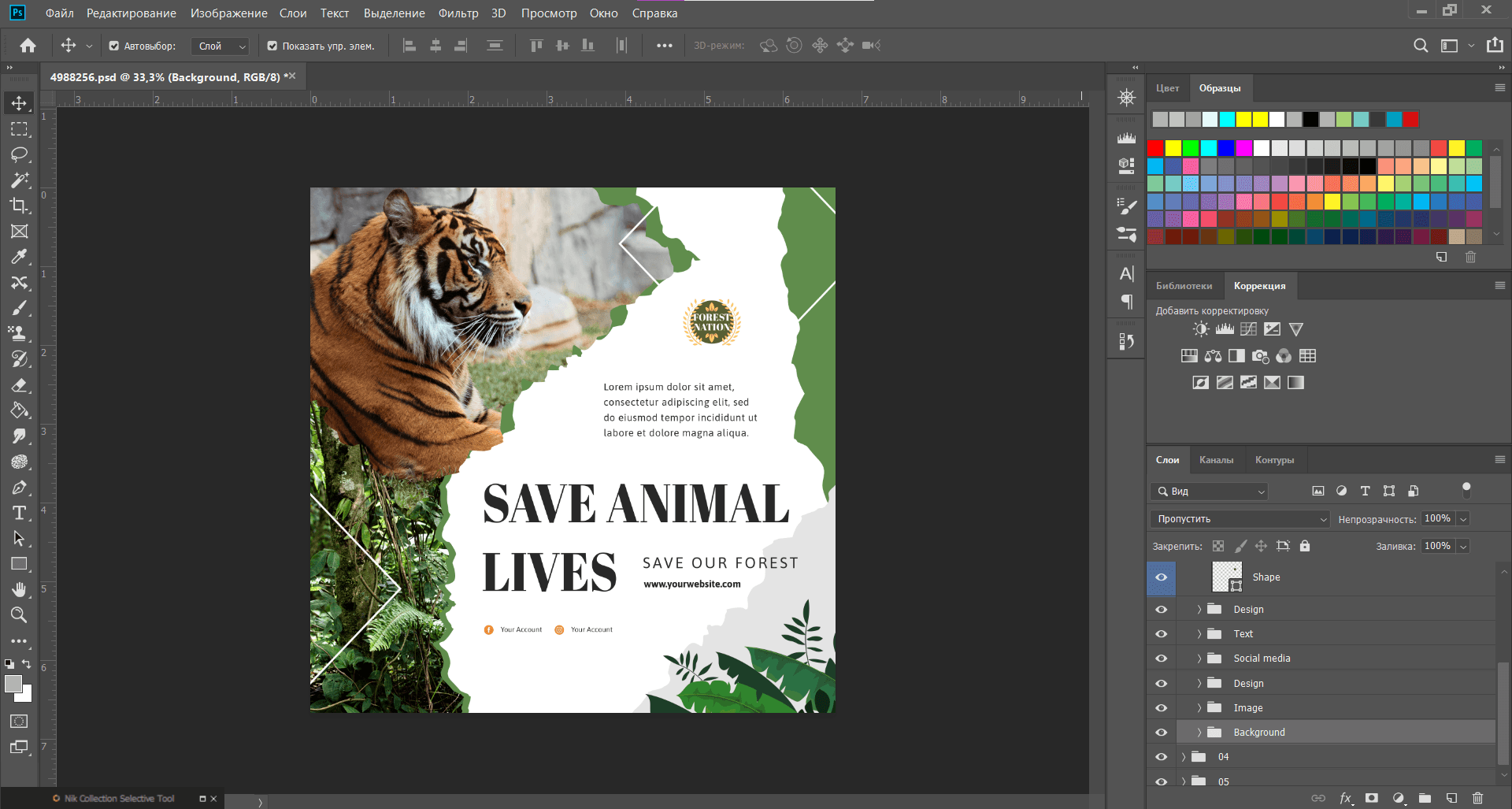Enable the Автовыбор checkbox
Image resolution: width=1512 pixels, height=809 pixels.
115,46
